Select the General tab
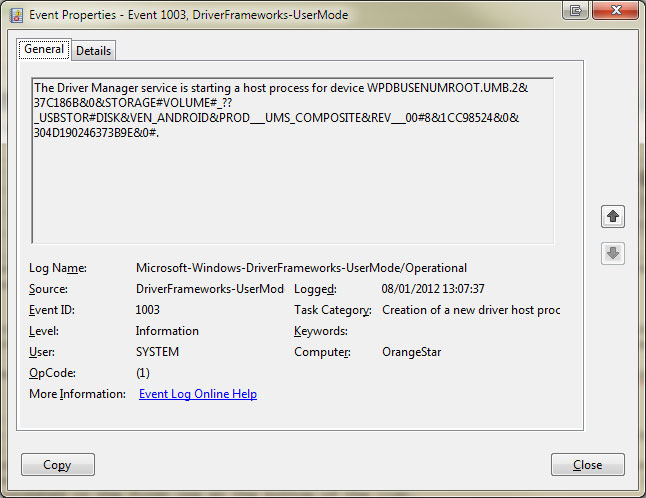The height and width of the screenshot is (498, 646). tap(44, 49)
